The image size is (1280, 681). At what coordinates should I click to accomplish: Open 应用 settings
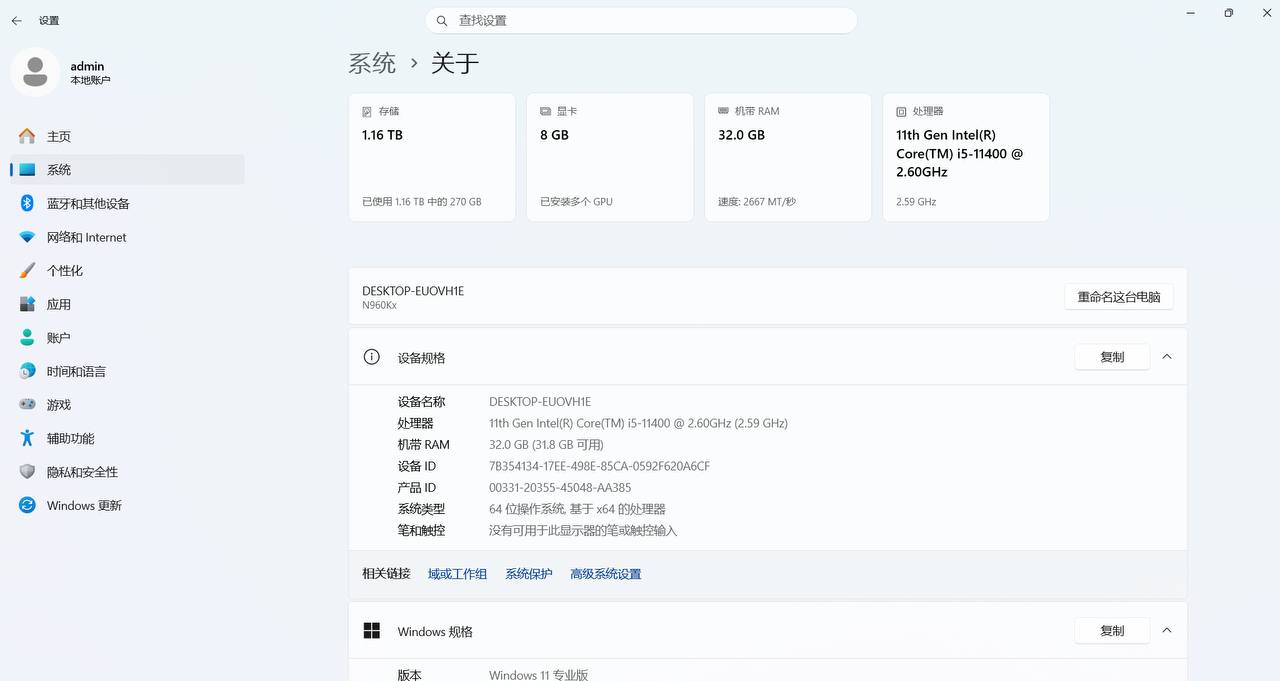point(127,304)
